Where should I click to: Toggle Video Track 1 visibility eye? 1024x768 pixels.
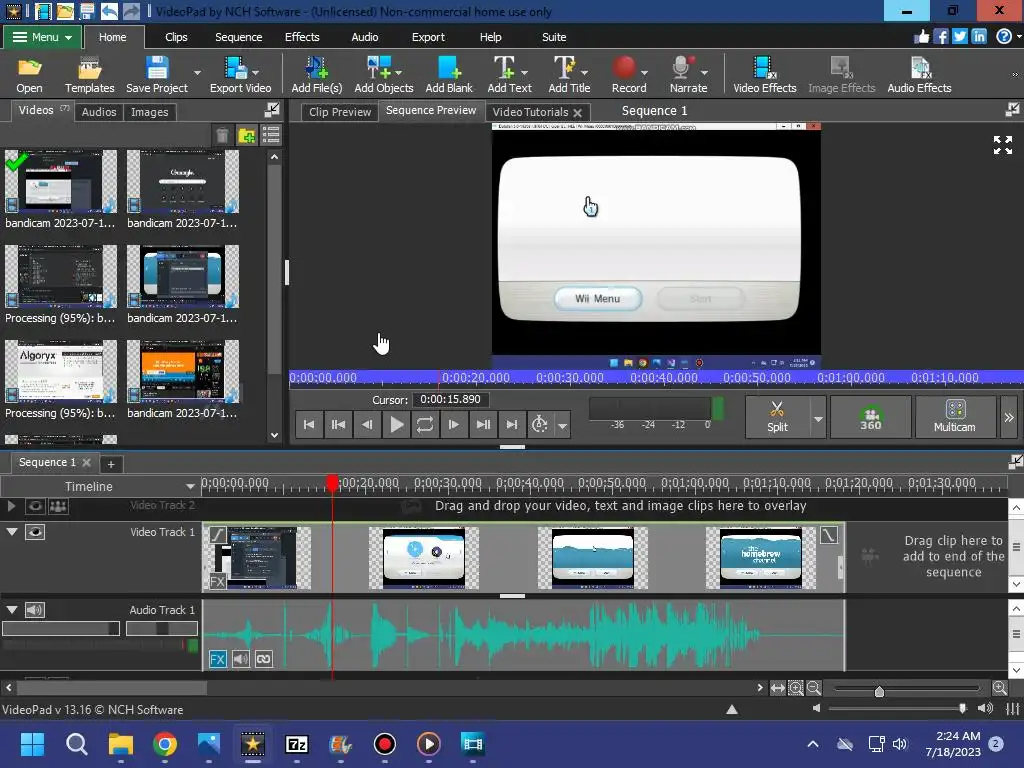click(35, 532)
